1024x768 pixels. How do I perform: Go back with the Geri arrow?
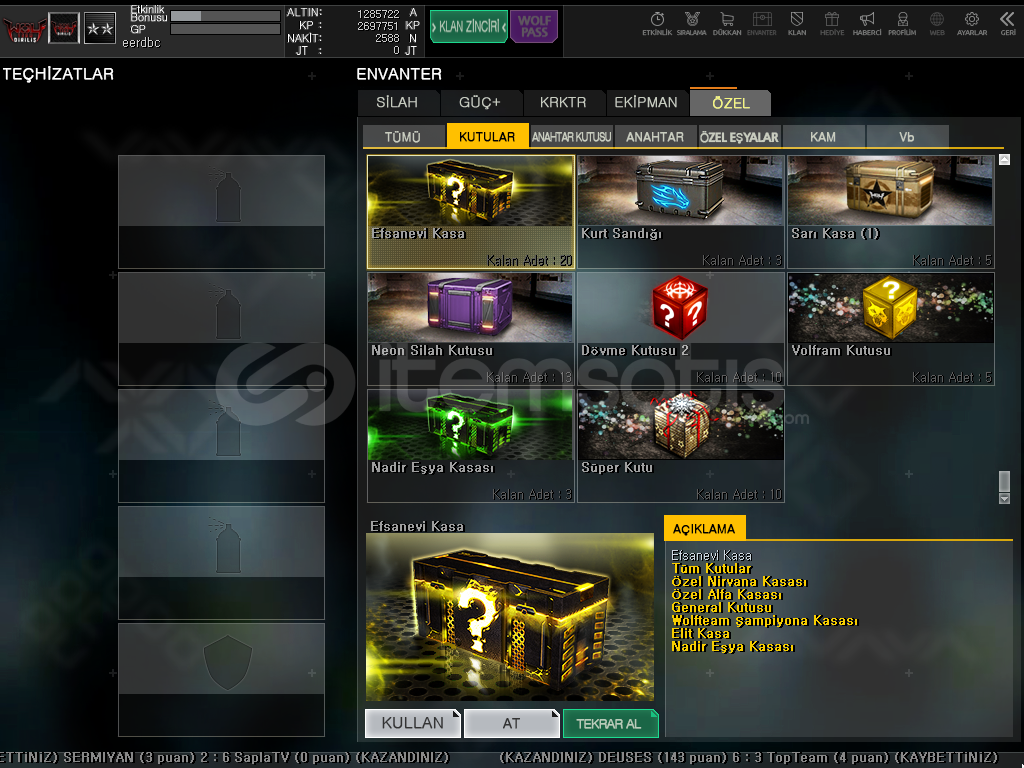1008,24
